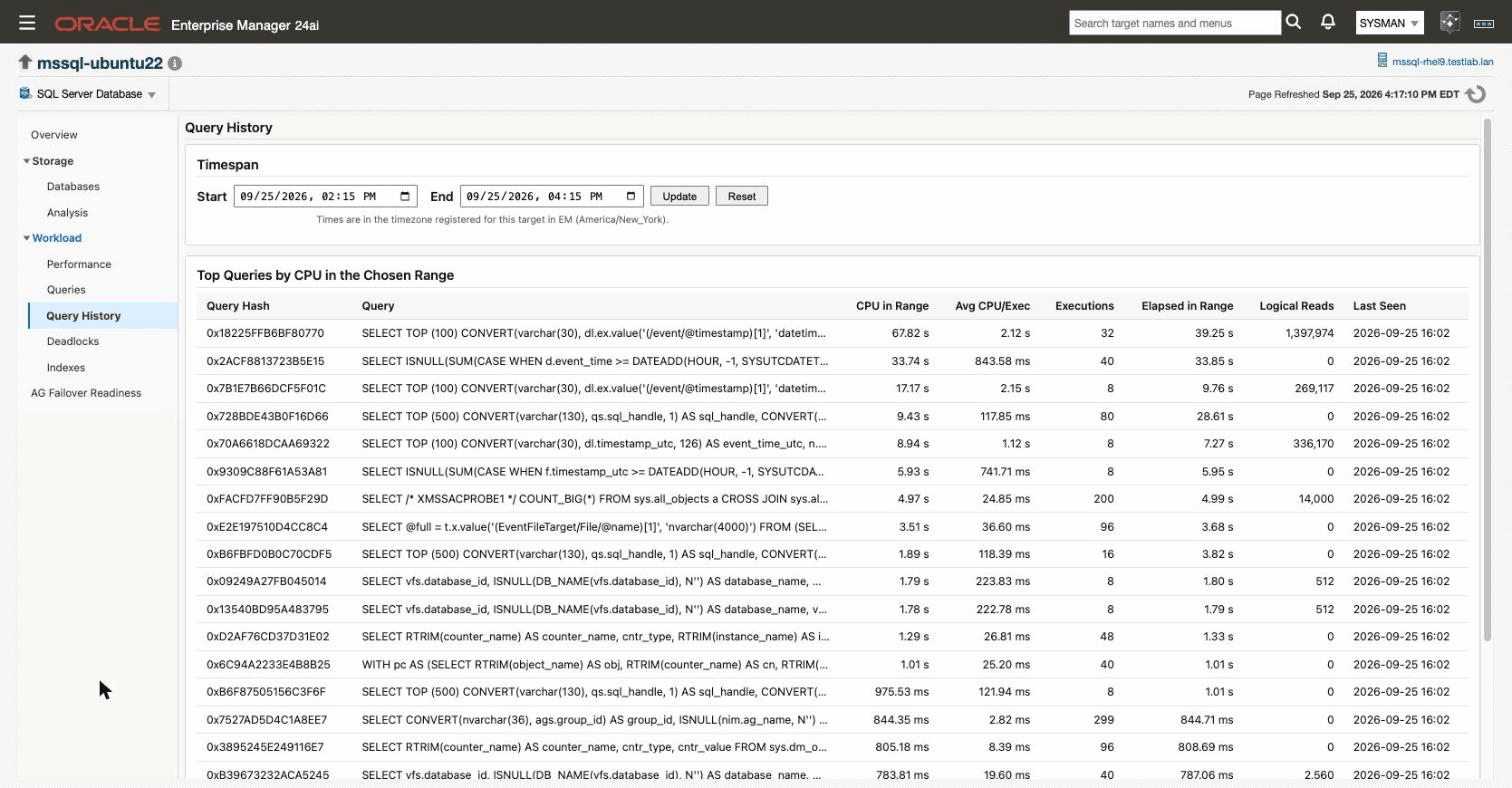1512x788 pixels.
Task: Click the Avg CPU/Exec column header
Action: [992, 306]
